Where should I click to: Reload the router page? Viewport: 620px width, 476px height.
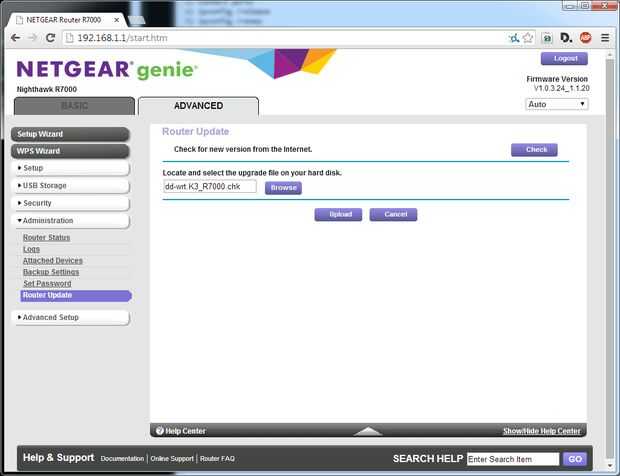[x=50, y=38]
